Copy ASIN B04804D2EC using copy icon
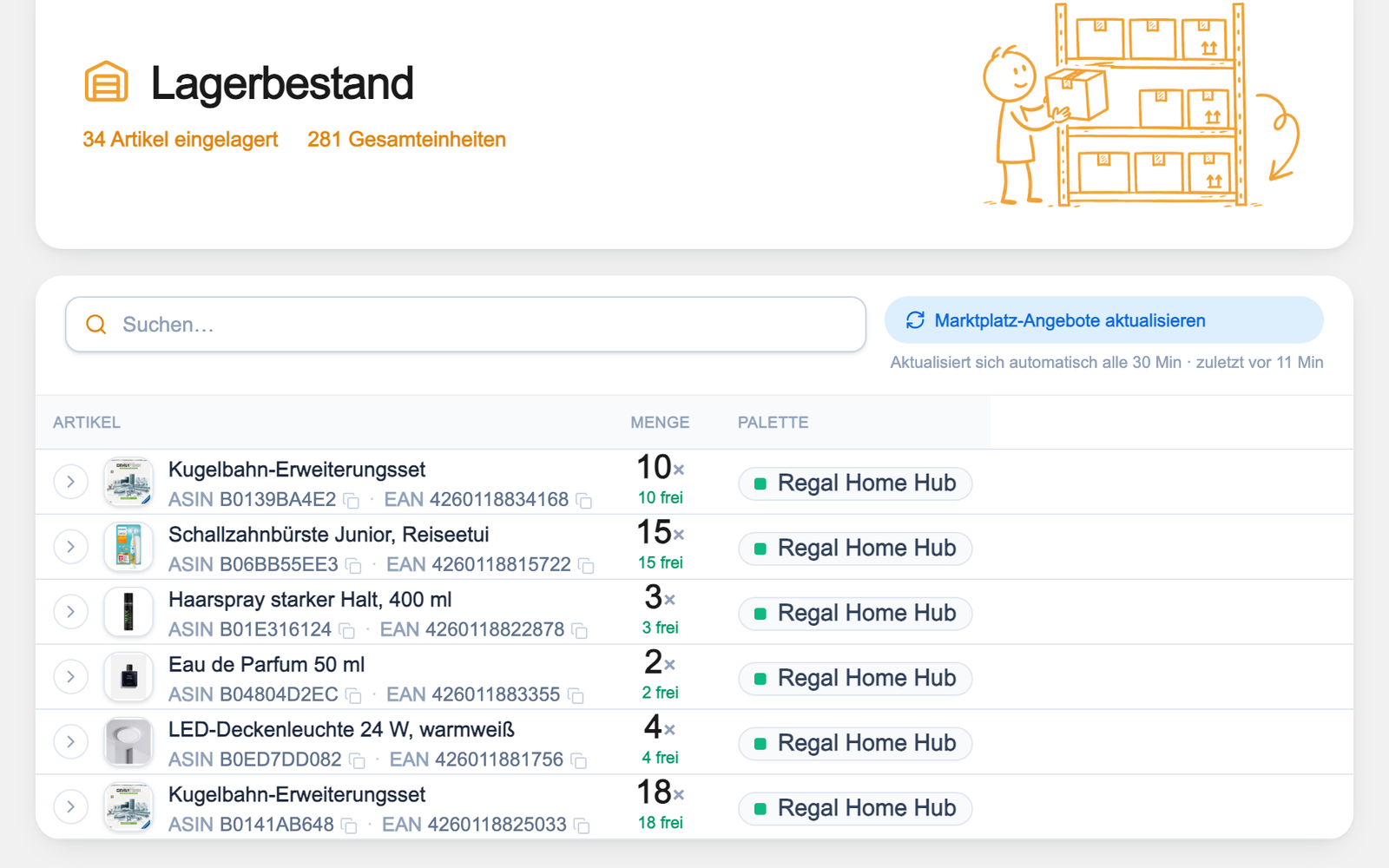Image resolution: width=1389 pixels, height=868 pixels. [353, 696]
